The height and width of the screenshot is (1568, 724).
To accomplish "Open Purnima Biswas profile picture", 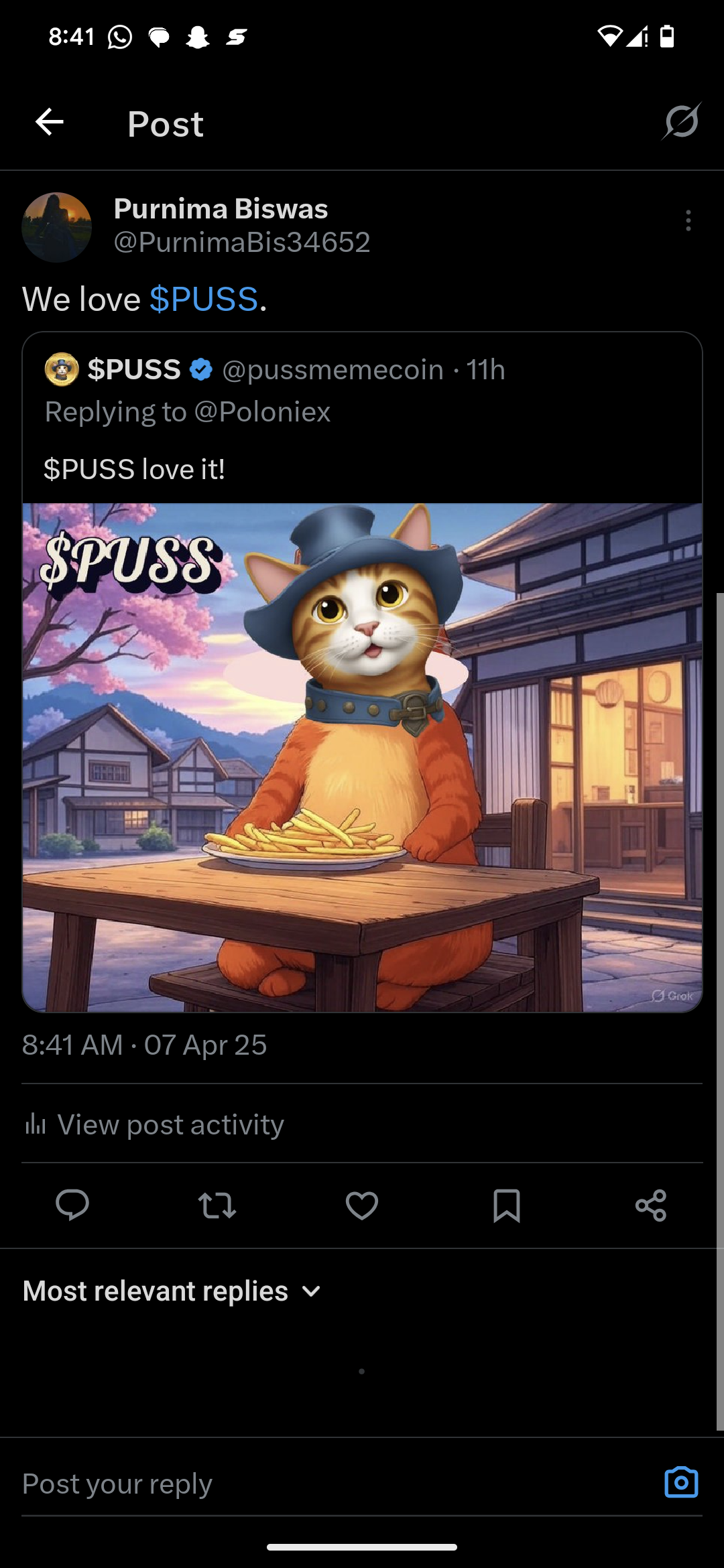I will (x=57, y=227).
